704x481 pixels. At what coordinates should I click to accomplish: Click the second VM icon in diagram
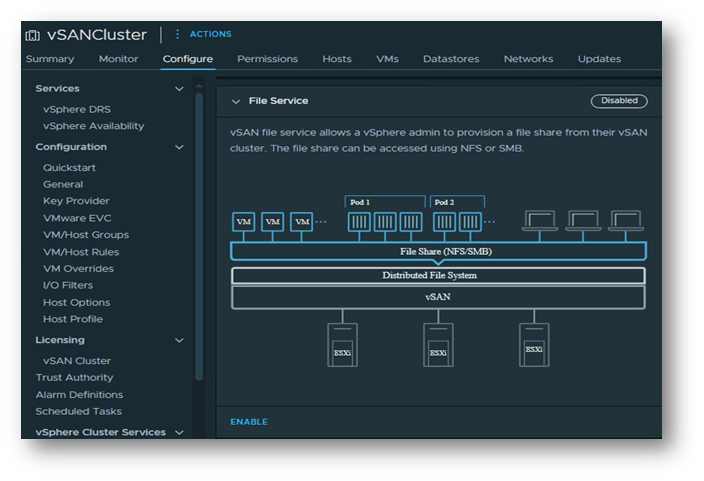pos(273,222)
